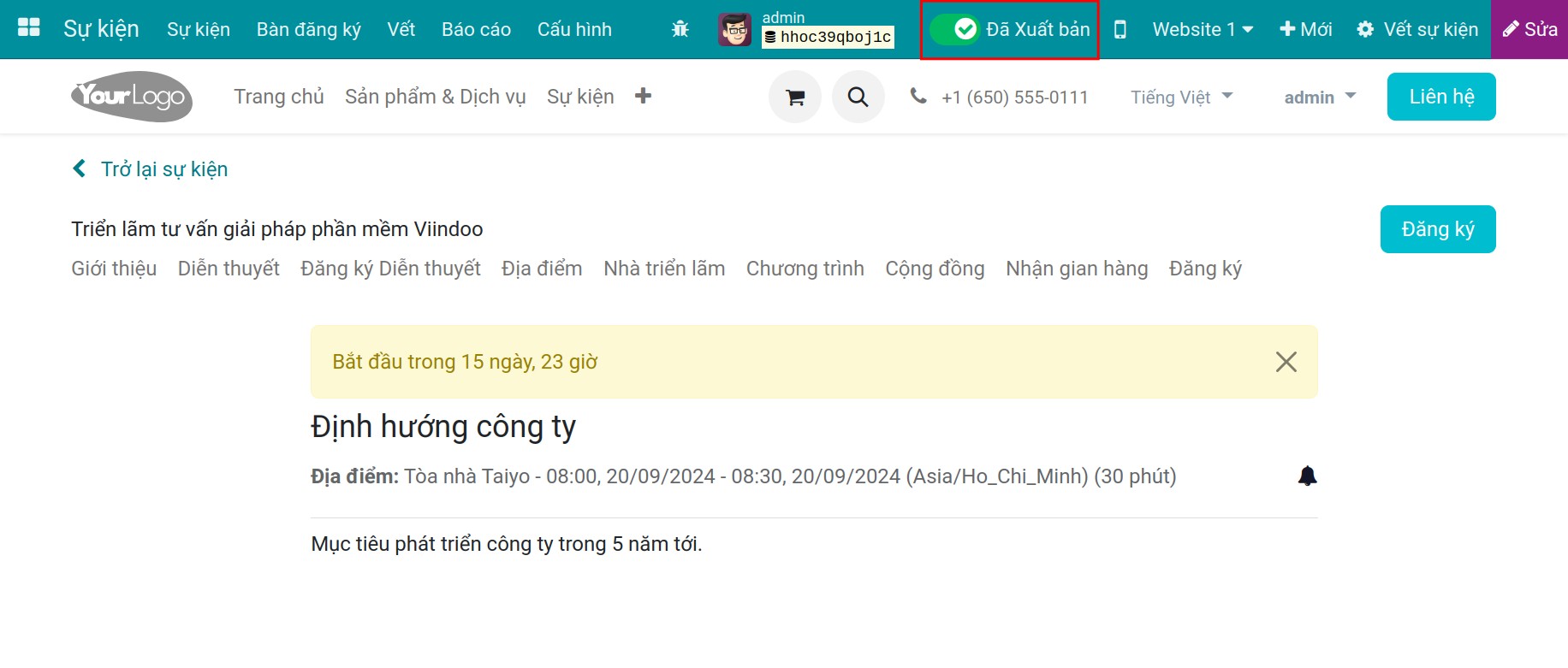Click the debug bug icon
Screen dimensions: 1568x668
[680, 29]
